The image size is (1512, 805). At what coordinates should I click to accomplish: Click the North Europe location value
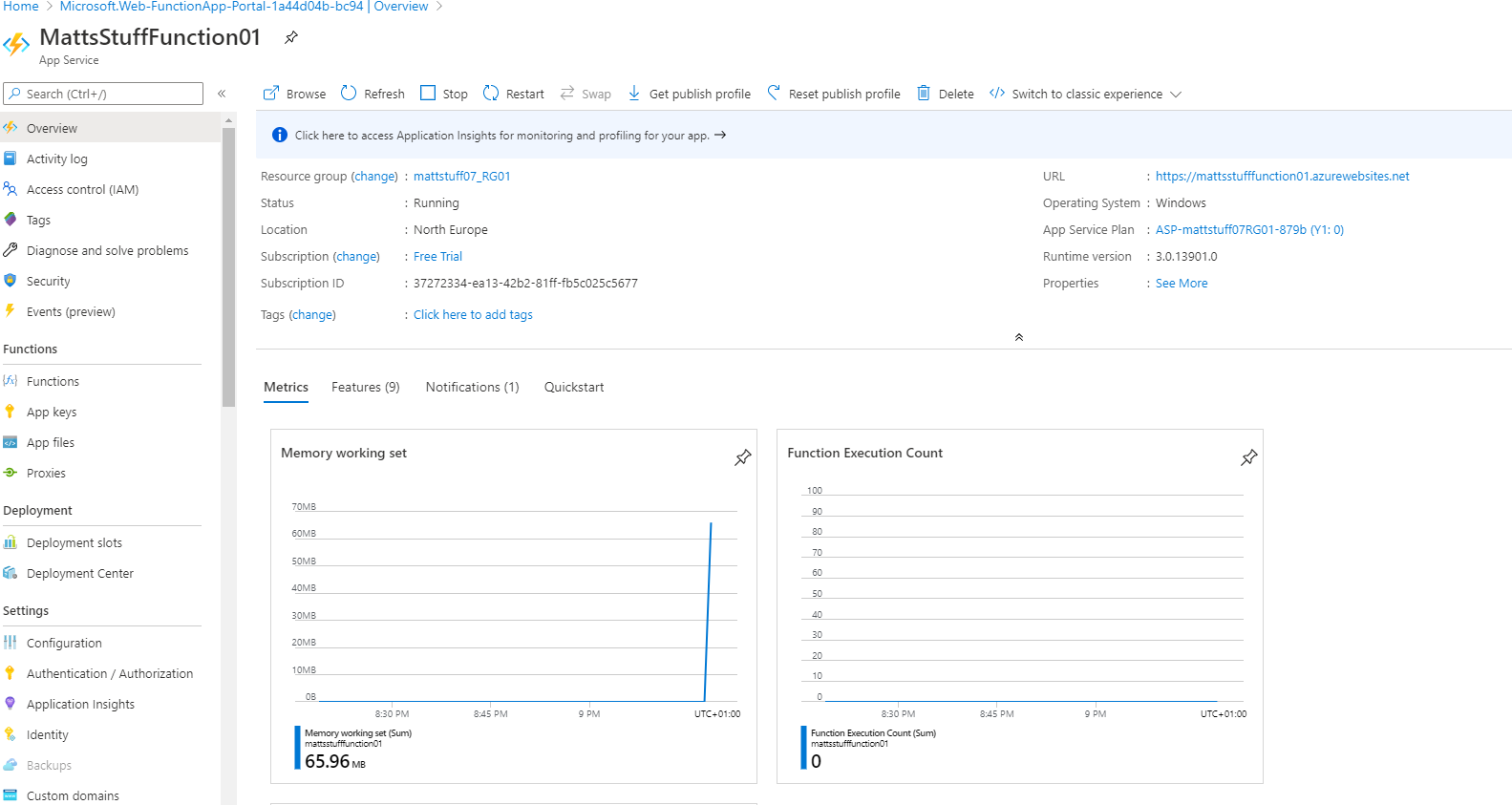(x=451, y=230)
